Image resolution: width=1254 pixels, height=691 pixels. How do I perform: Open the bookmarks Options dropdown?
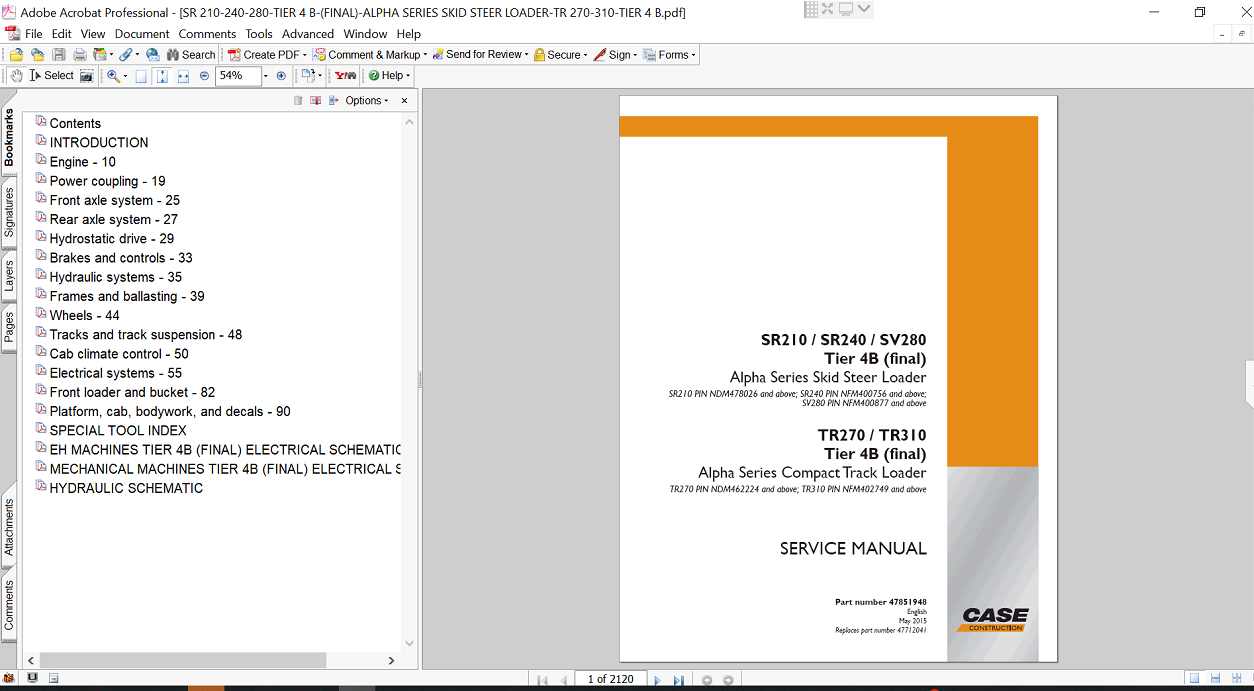pos(366,101)
